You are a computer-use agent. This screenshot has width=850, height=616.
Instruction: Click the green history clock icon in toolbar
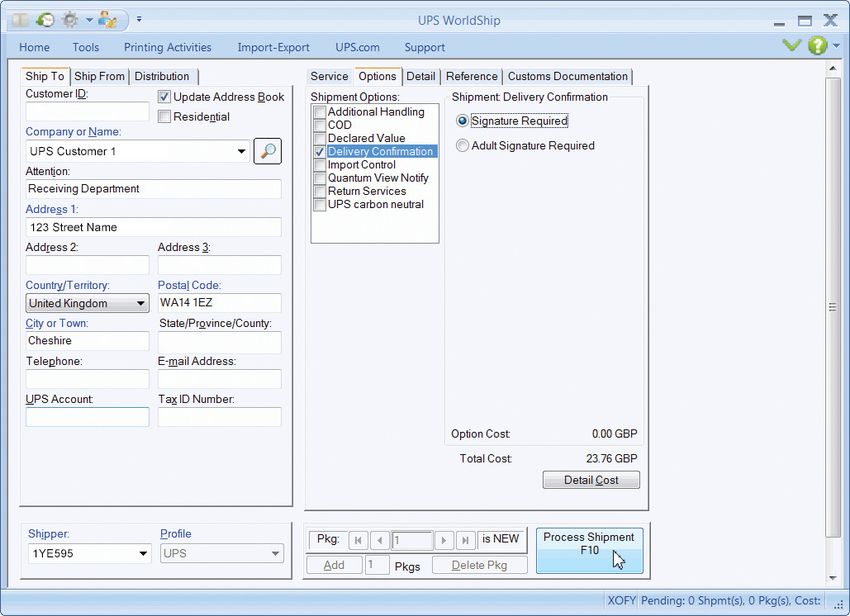pos(45,21)
